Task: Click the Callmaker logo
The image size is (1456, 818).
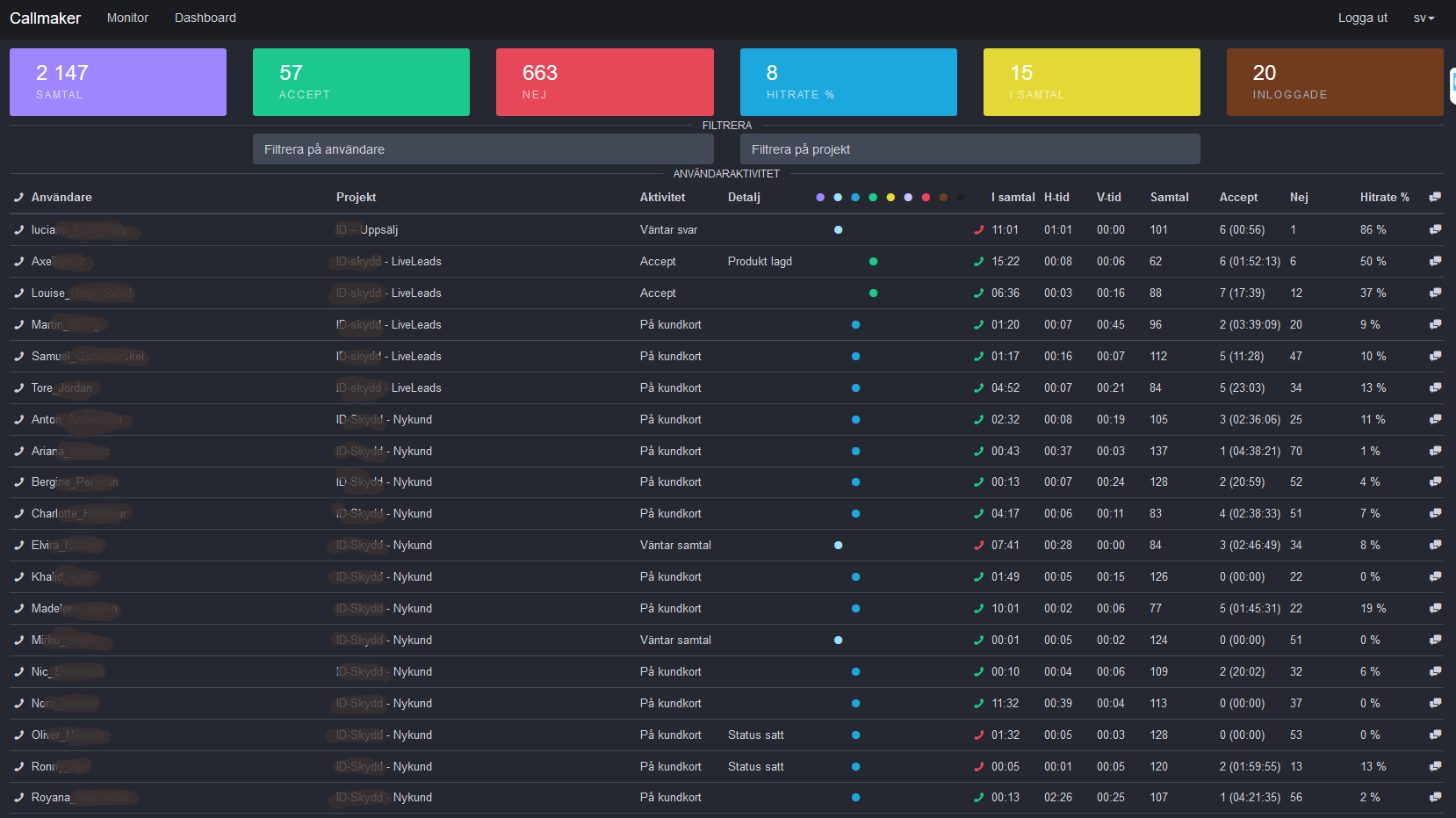Action: (46, 18)
